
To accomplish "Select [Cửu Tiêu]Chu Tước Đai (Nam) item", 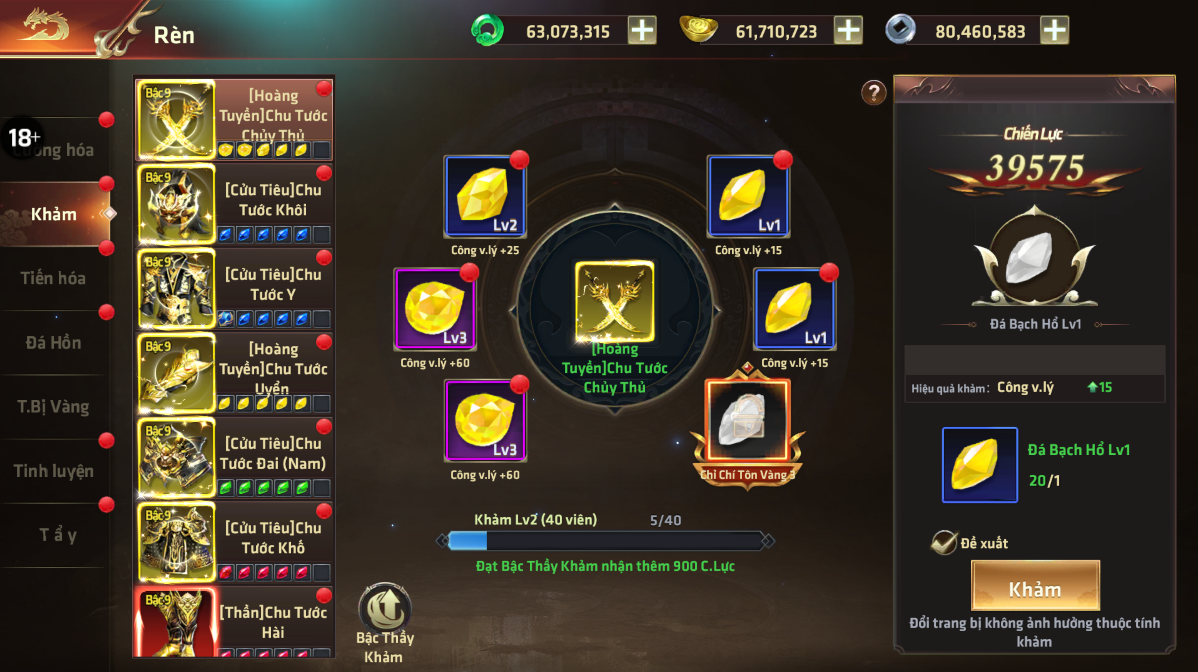I will tap(235, 457).
